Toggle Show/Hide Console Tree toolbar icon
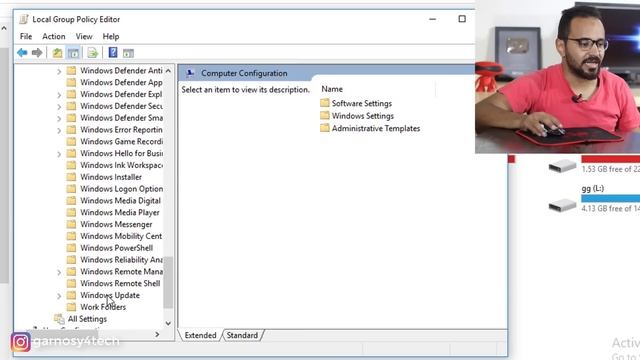640x360 pixels. [x=73, y=53]
